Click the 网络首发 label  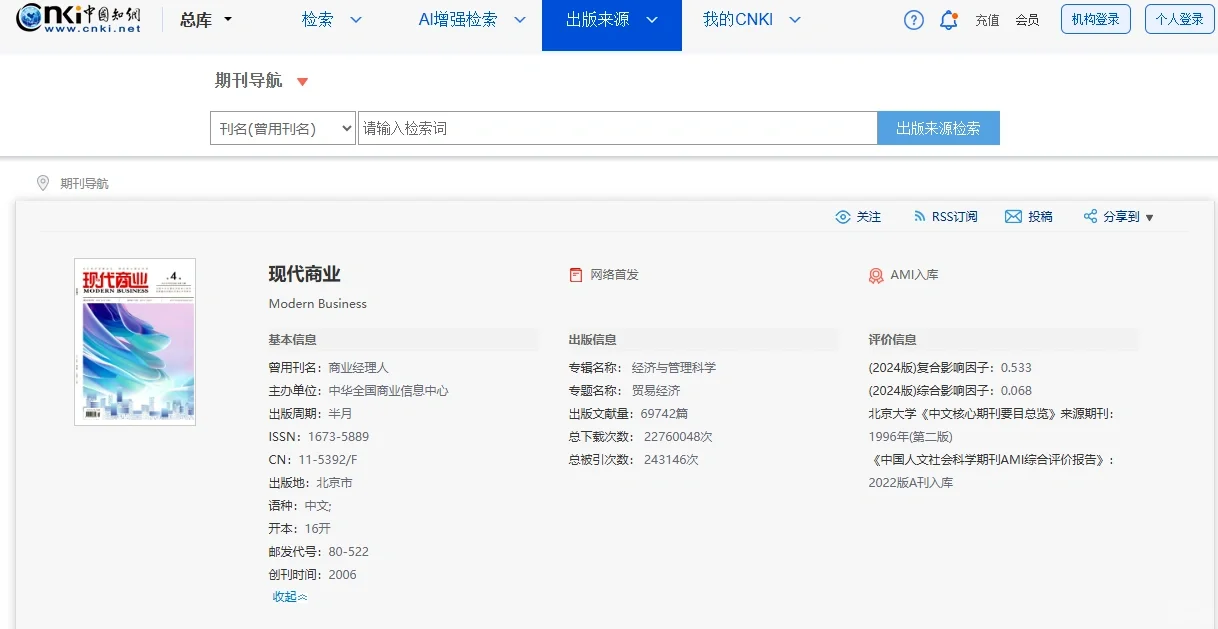point(614,275)
